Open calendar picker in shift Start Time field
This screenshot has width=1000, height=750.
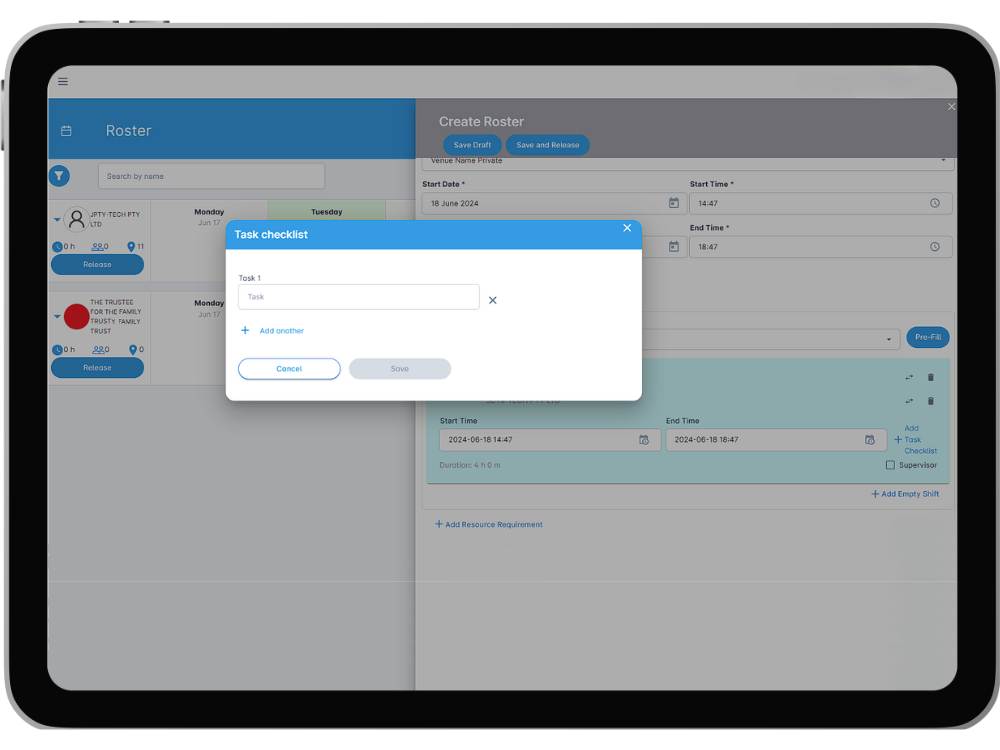[x=645, y=439]
